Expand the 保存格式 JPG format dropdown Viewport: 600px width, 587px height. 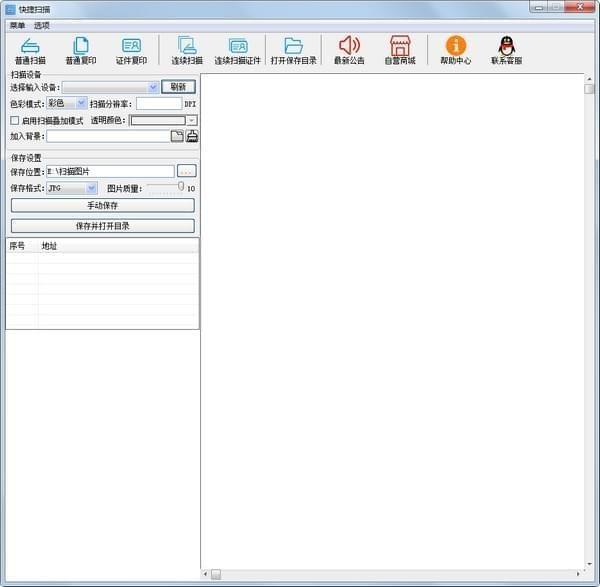coord(91,188)
